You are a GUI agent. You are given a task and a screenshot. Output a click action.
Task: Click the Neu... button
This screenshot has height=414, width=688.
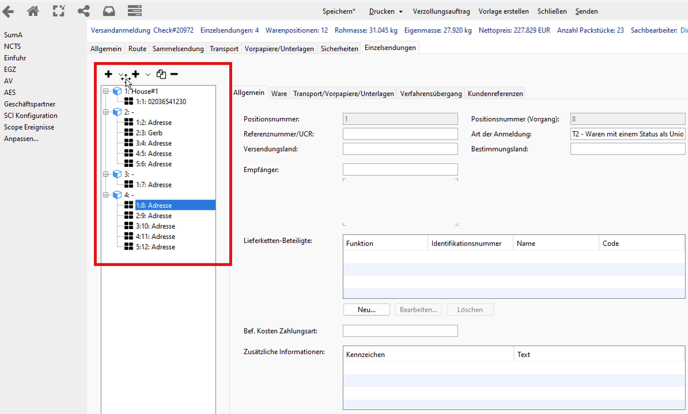click(x=366, y=310)
